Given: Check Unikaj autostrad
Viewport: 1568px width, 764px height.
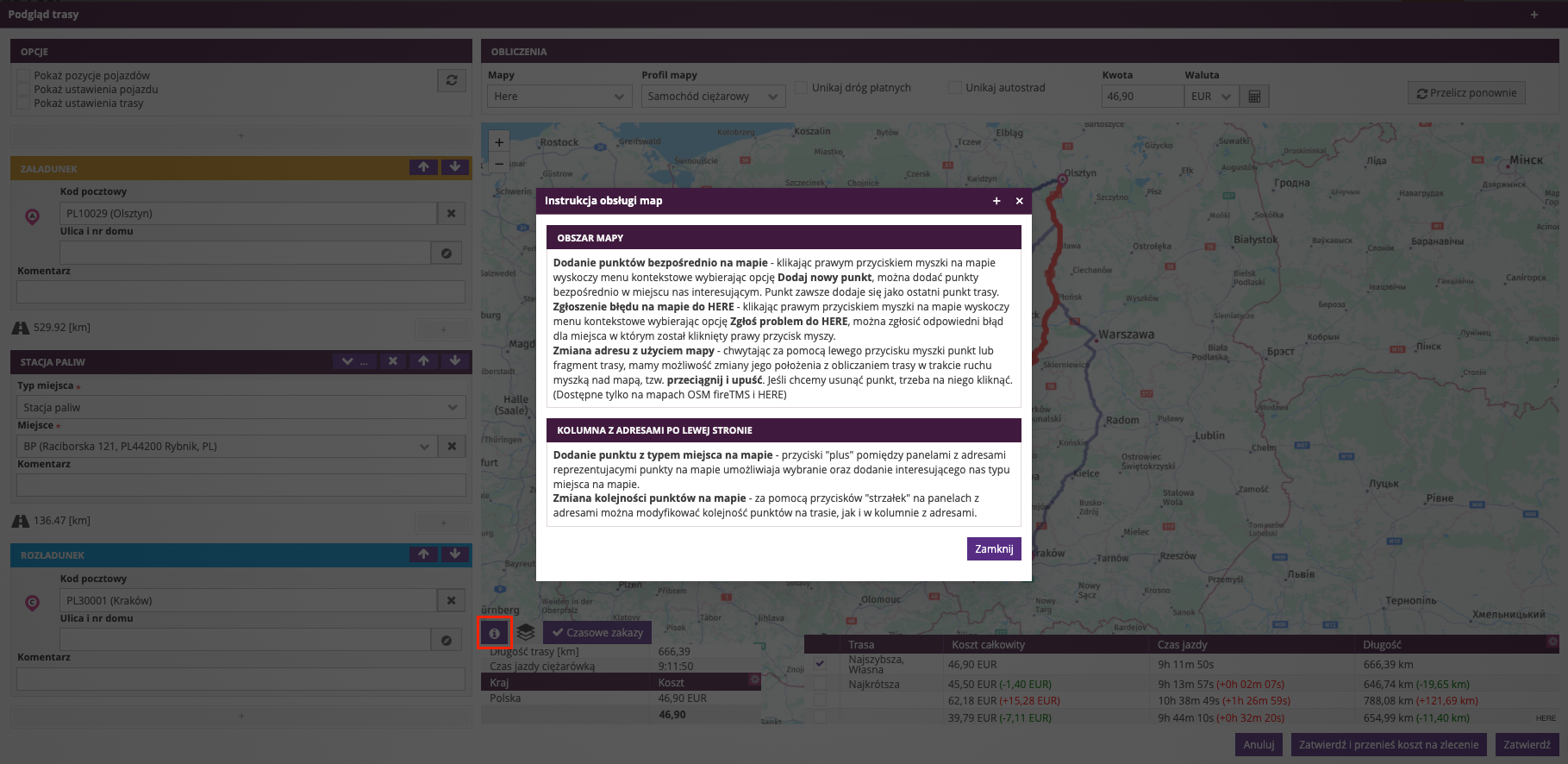Looking at the screenshot, I should (955, 87).
